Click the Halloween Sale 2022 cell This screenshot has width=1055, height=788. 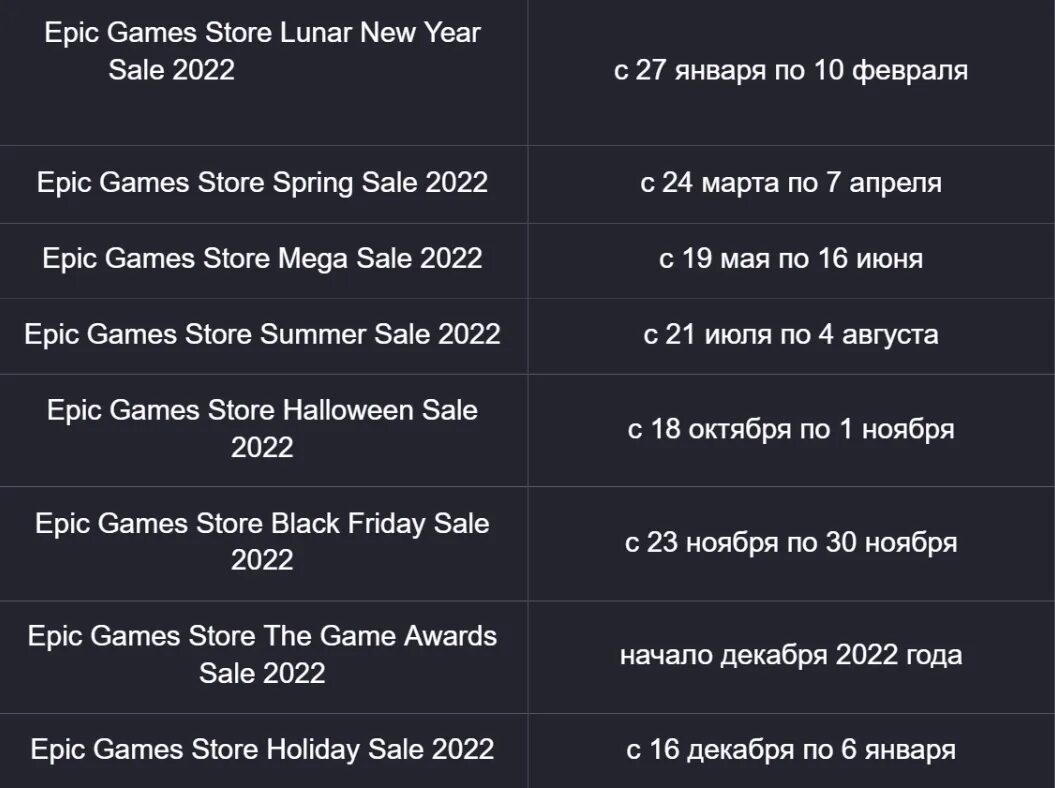(262, 428)
